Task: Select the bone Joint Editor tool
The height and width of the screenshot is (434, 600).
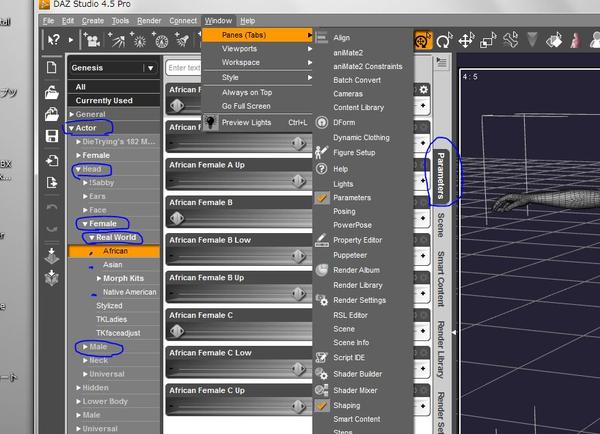Action: pyautogui.click(x=510, y=40)
